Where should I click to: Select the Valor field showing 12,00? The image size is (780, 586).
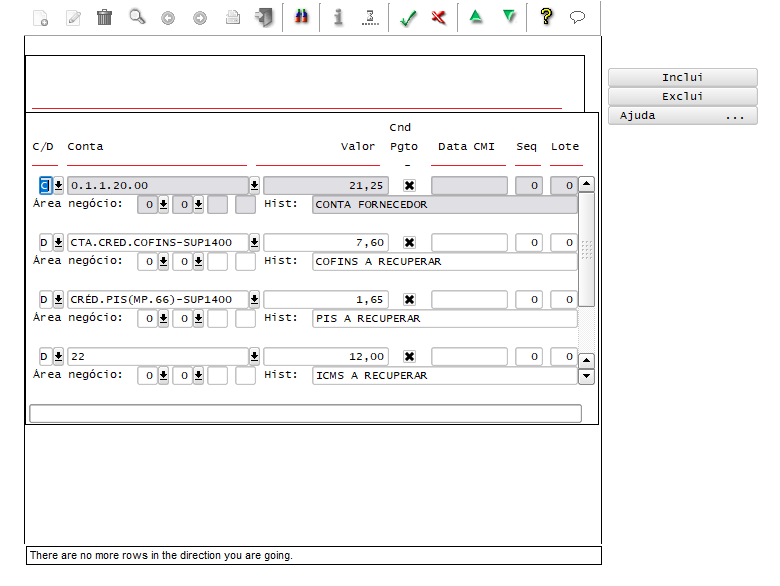pyautogui.click(x=326, y=357)
